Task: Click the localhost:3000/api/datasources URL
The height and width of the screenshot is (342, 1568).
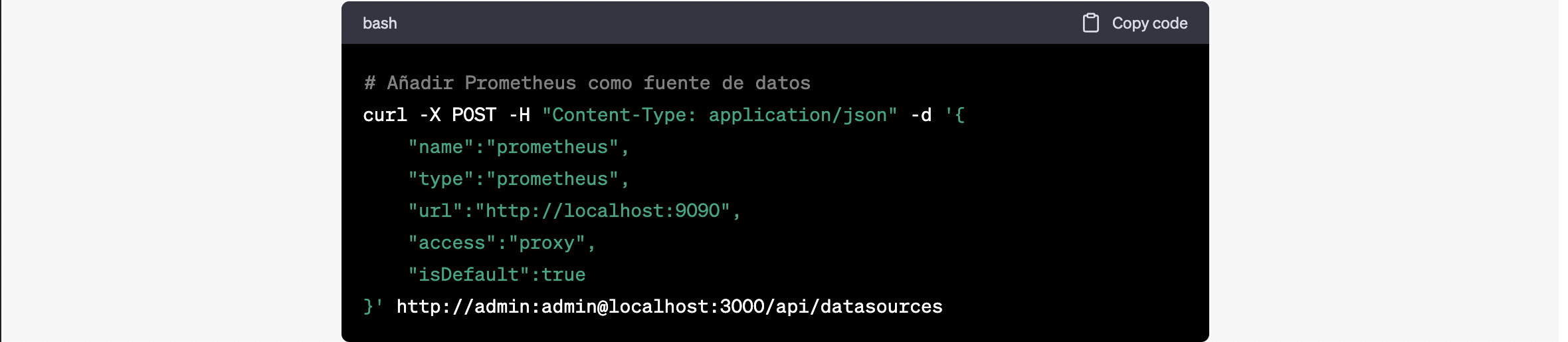Action: [x=669, y=307]
